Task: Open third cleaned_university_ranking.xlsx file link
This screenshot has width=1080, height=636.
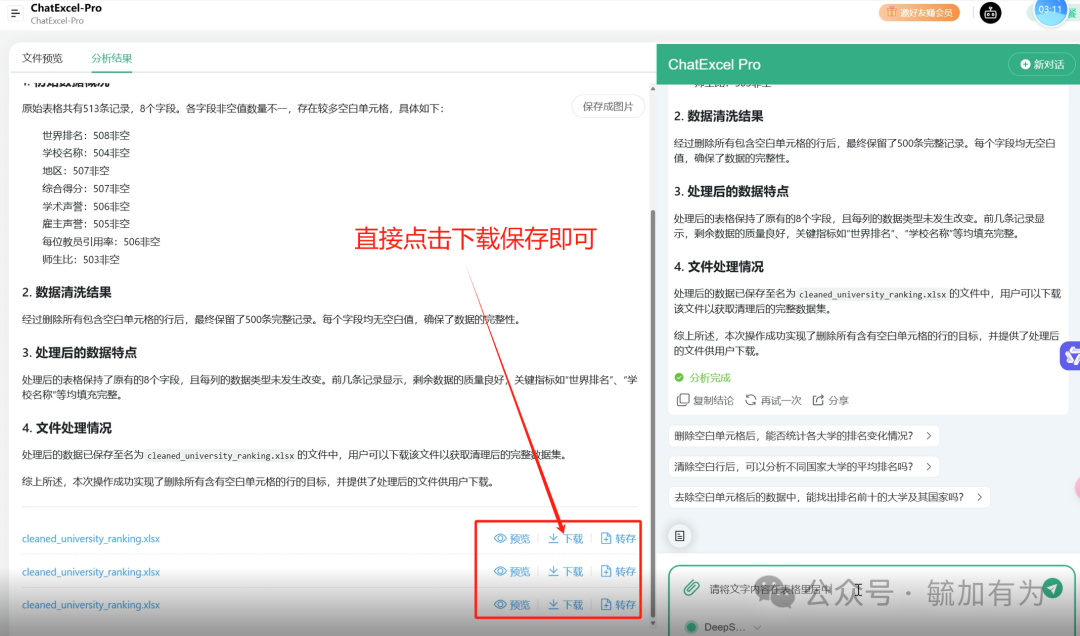Action: (x=91, y=604)
